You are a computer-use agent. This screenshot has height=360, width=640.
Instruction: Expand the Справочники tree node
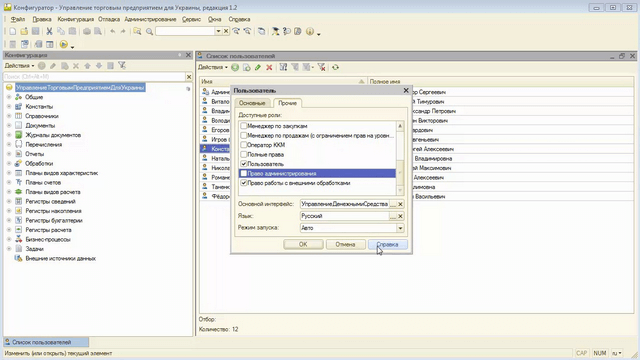(9, 116)
